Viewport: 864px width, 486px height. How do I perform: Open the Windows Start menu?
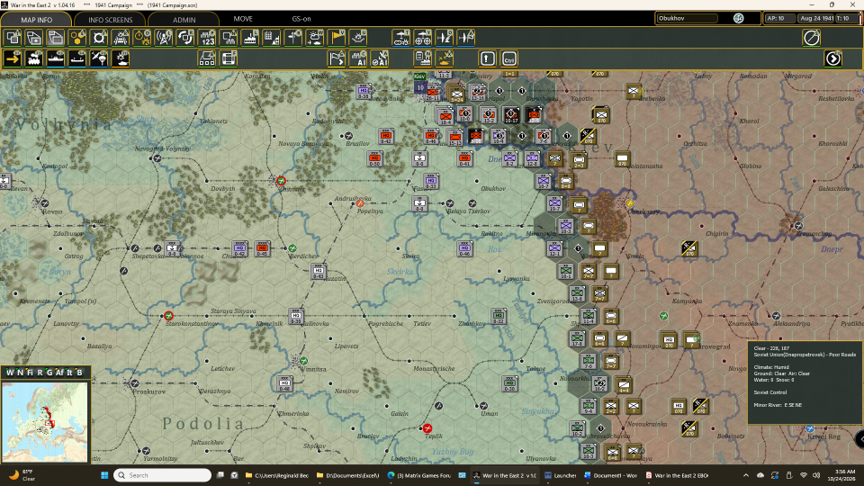tap(104, 475)
